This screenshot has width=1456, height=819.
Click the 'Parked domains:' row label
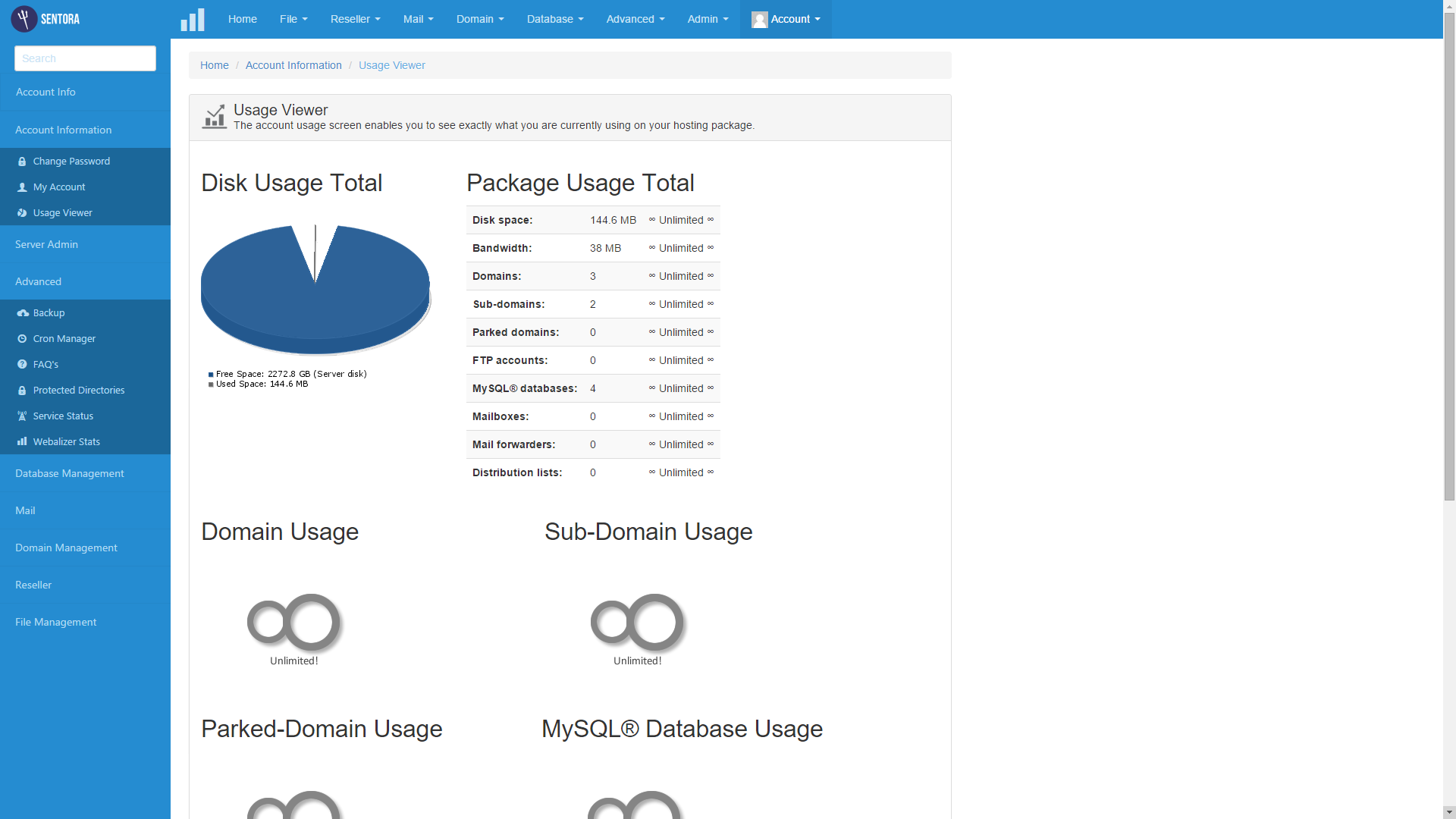click(x=516, y=333)
